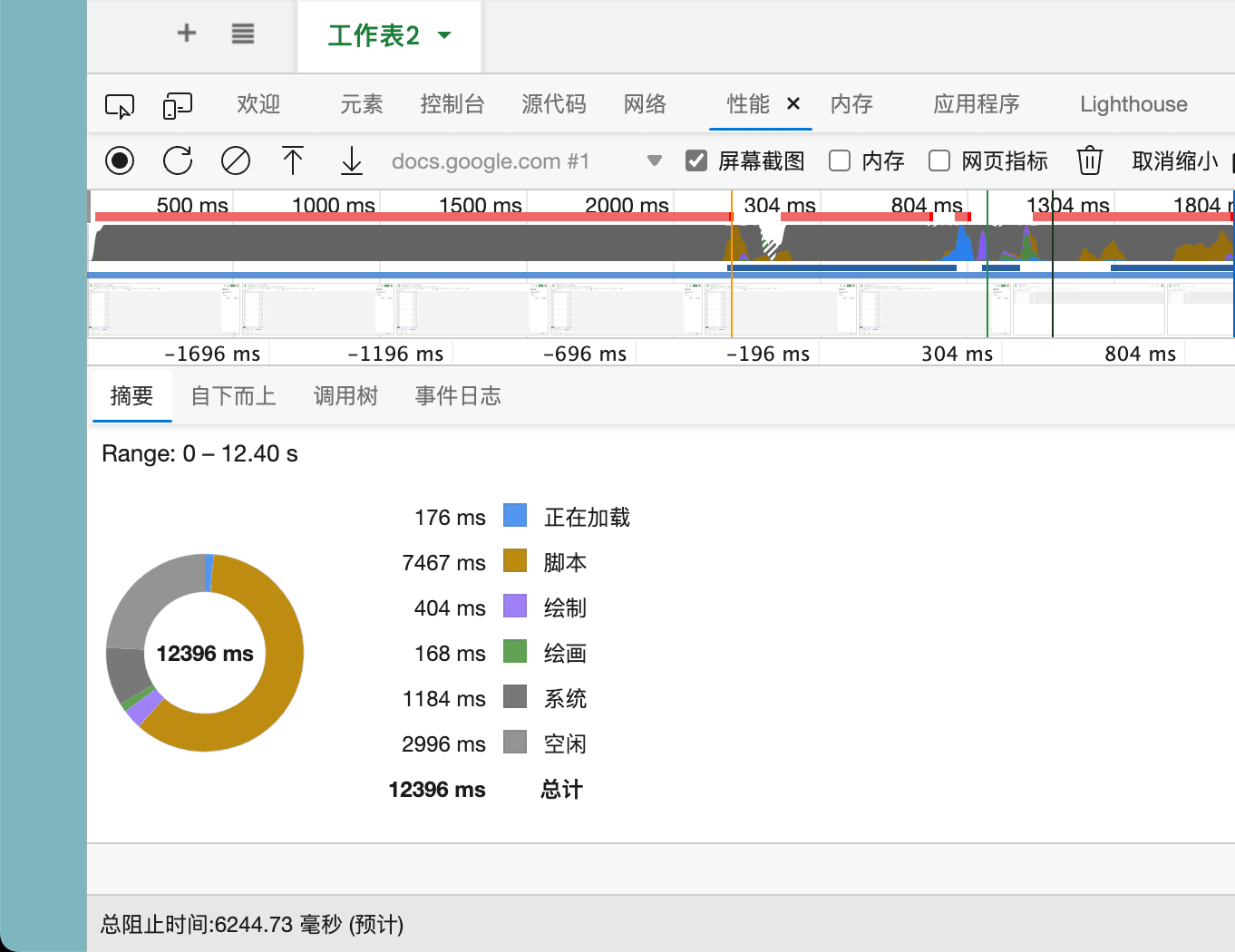The height and width of the screenshot is (952, 1235).
Task: Add a new sheet with plus icon
Action: (187, 34)
